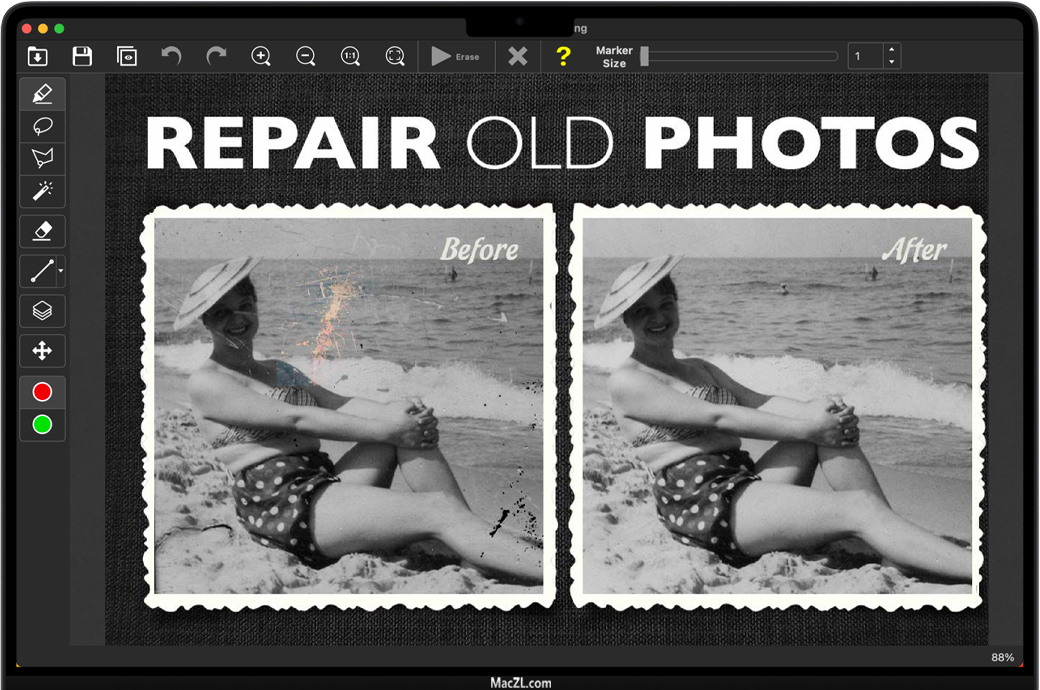Image resolution: width=1040 pixels, height=690 pixels.
Task: Choose the Line drawing tool
Action: [41, 270]
